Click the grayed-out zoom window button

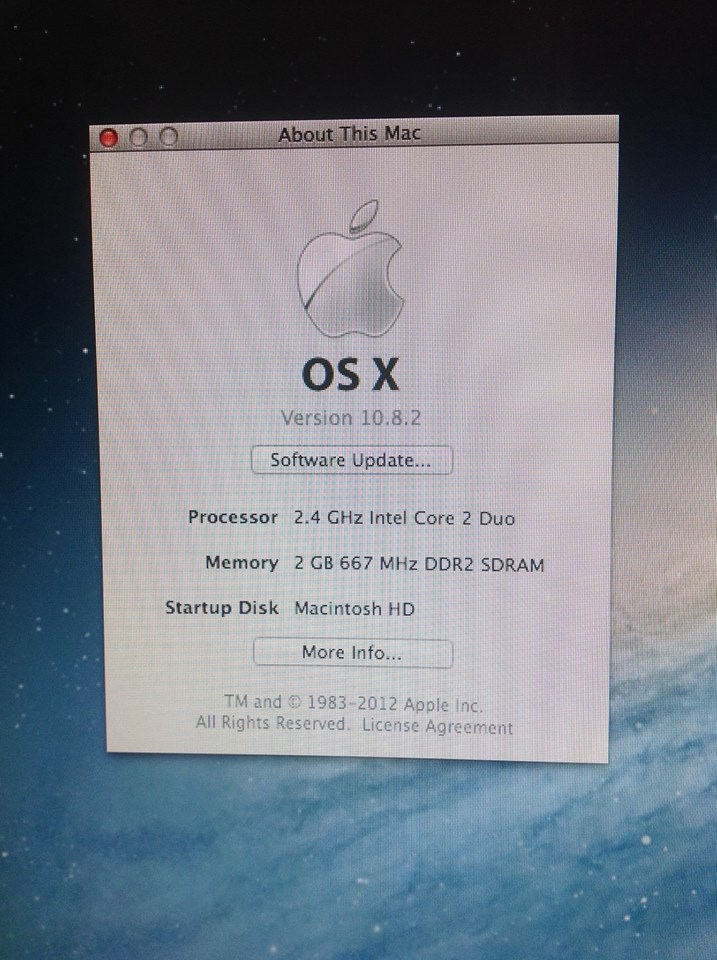pyautogui.click(x=168, y=137)
